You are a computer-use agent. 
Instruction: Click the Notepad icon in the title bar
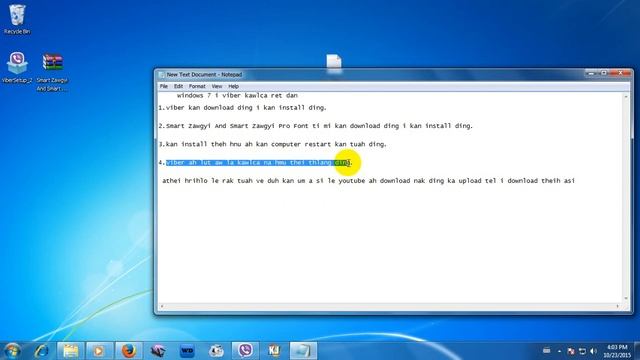click(x=162, y=75)
